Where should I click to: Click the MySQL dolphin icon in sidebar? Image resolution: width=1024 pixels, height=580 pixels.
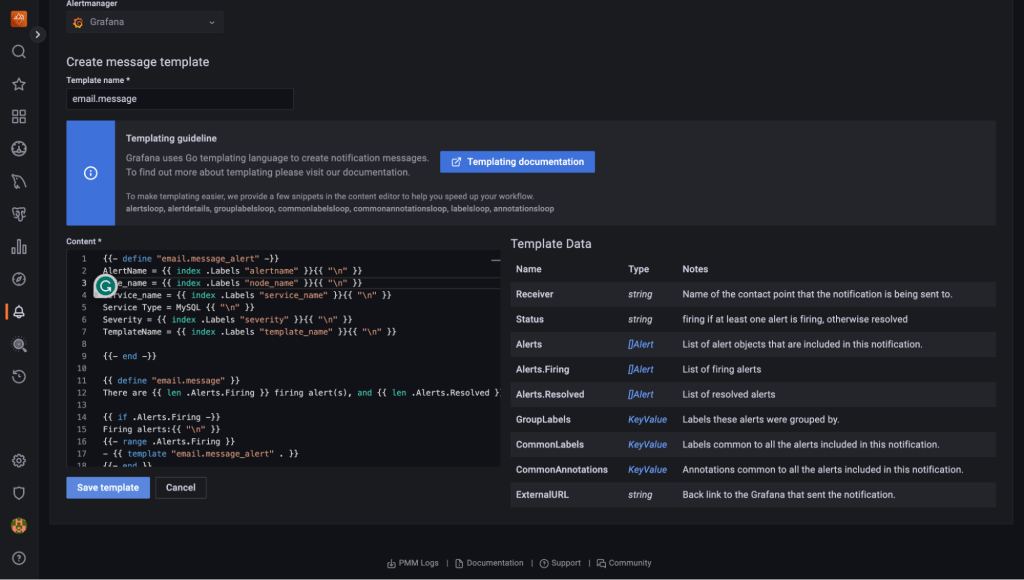[19, 181]
